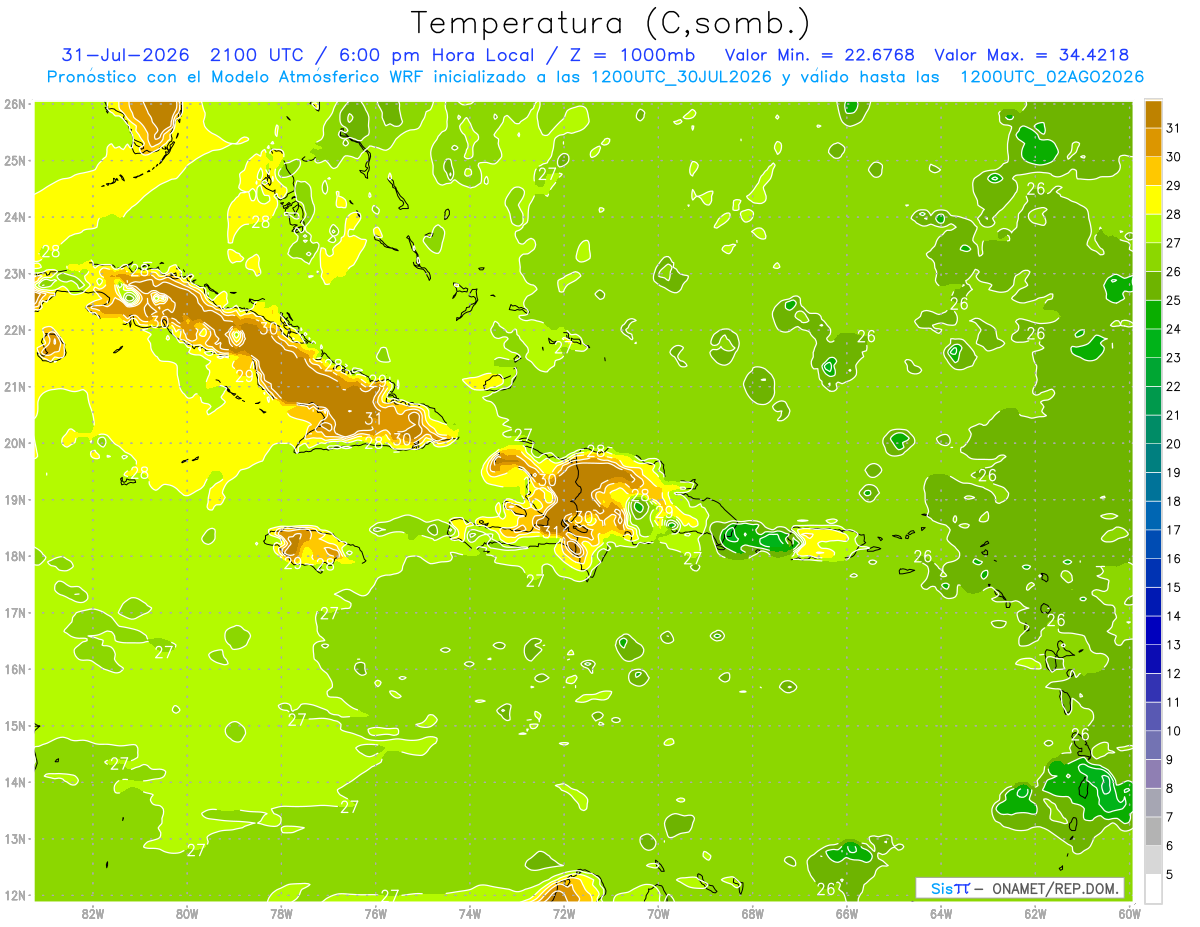
Task: Click the "21N" latitude axis label
Action: 14,386
